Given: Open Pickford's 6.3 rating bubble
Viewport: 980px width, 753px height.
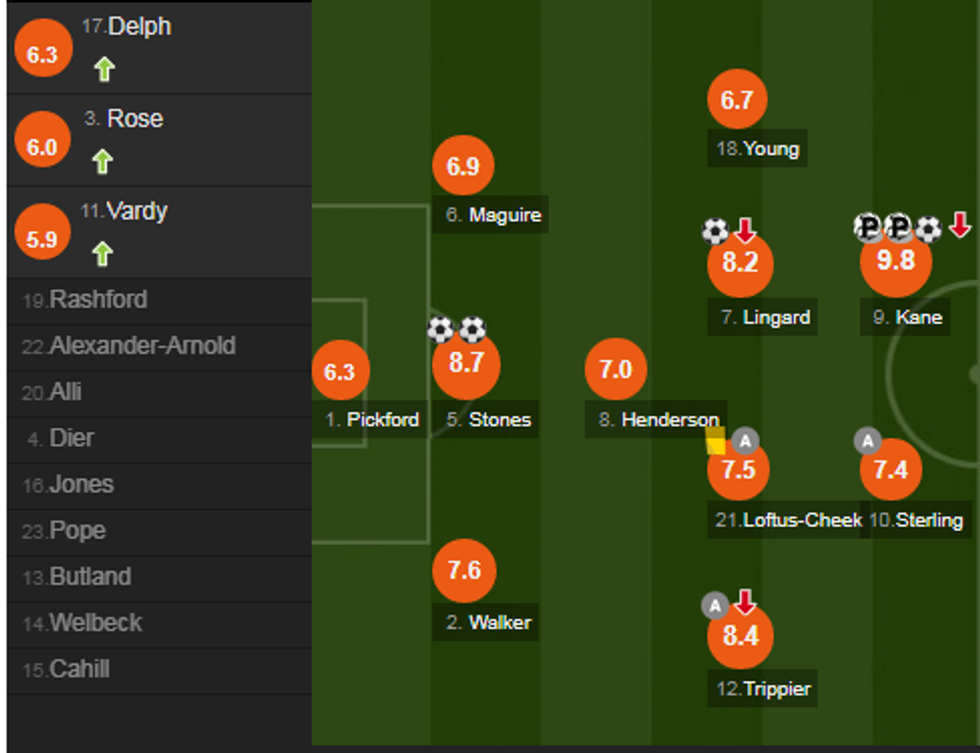Looking at the screenshot, I should 340,372.
